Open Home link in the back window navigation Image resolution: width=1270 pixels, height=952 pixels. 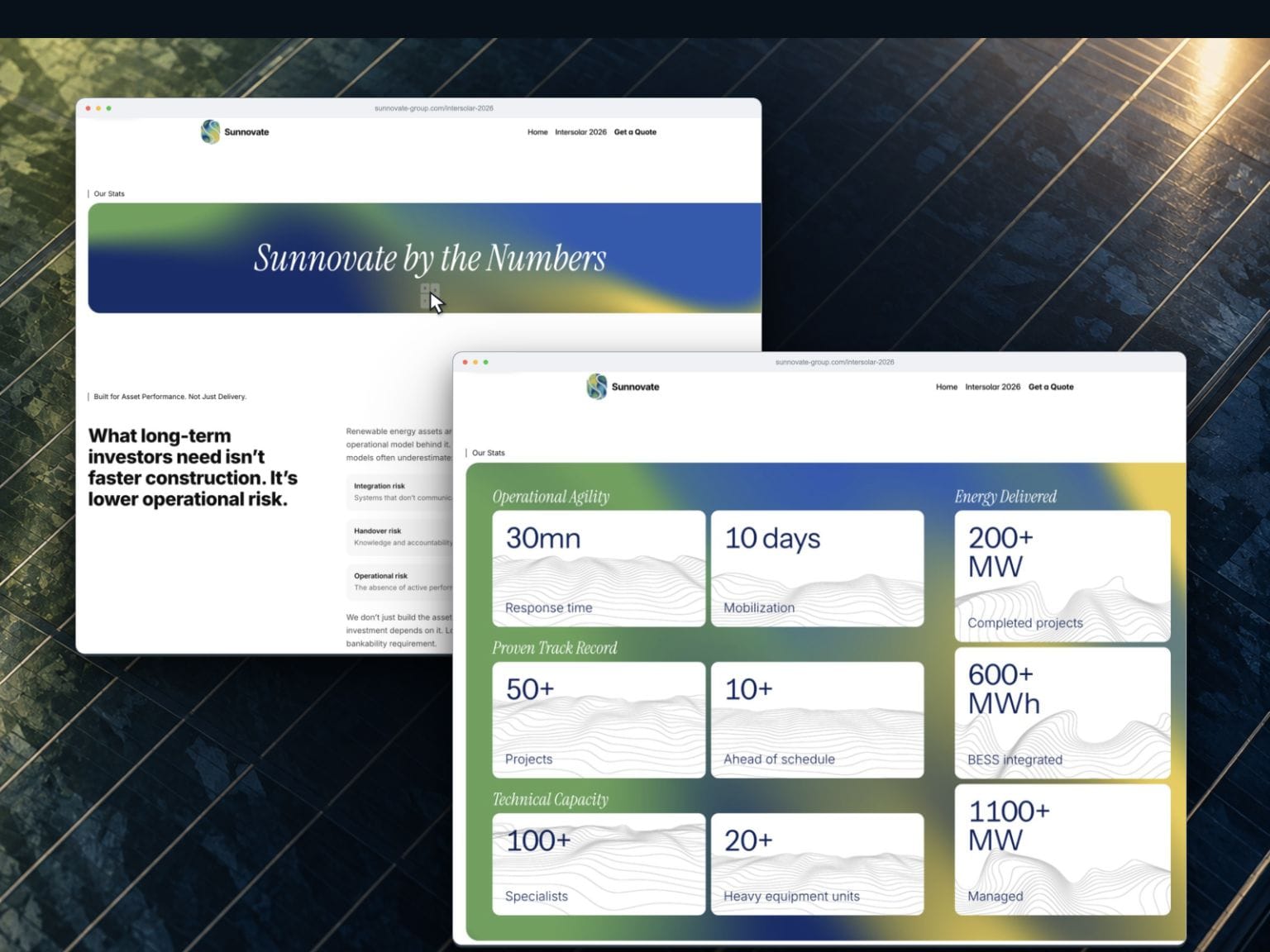tap(537, 132)
